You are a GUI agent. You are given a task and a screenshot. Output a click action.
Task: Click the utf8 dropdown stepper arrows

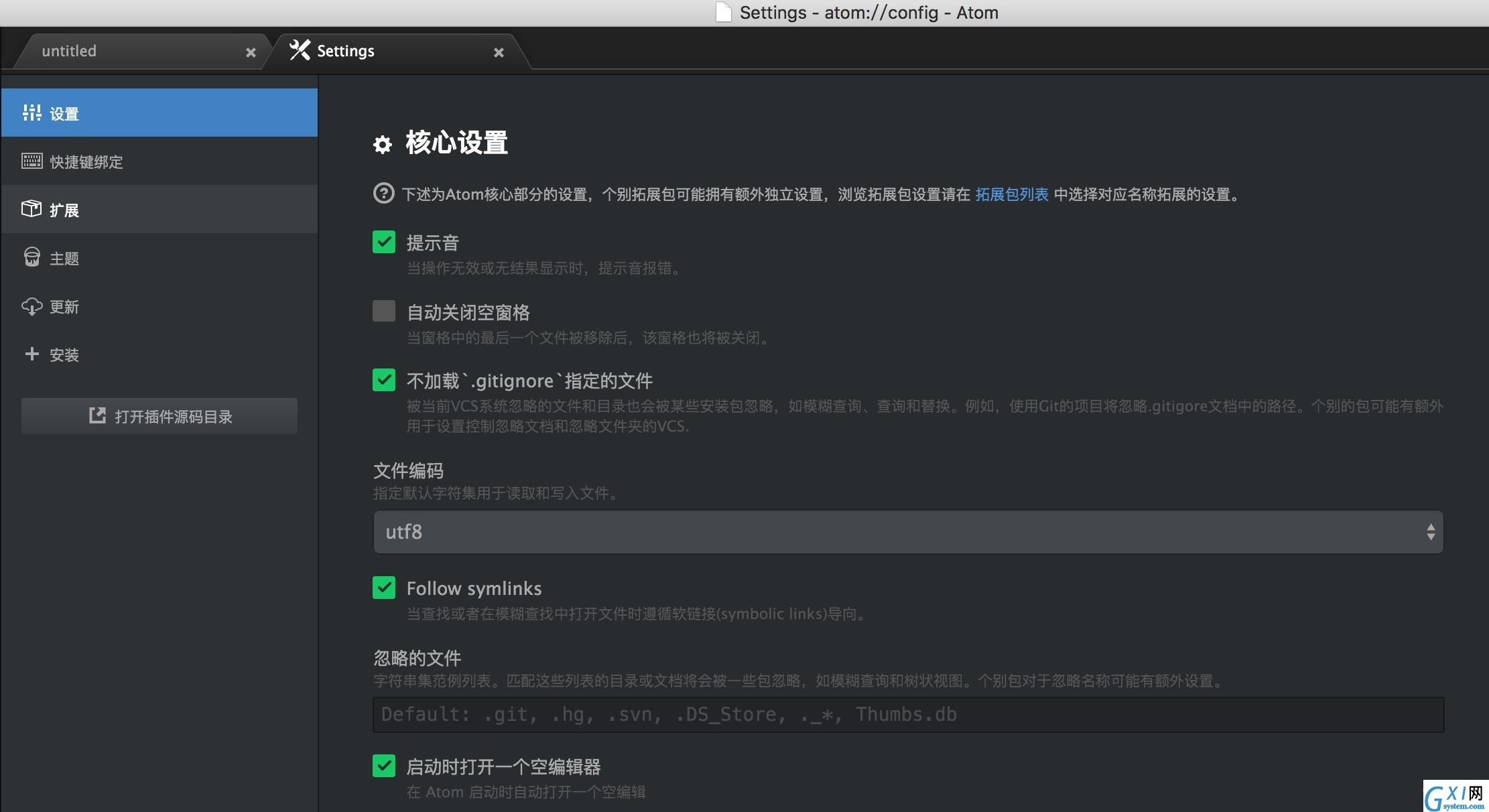click(1431, 532)
